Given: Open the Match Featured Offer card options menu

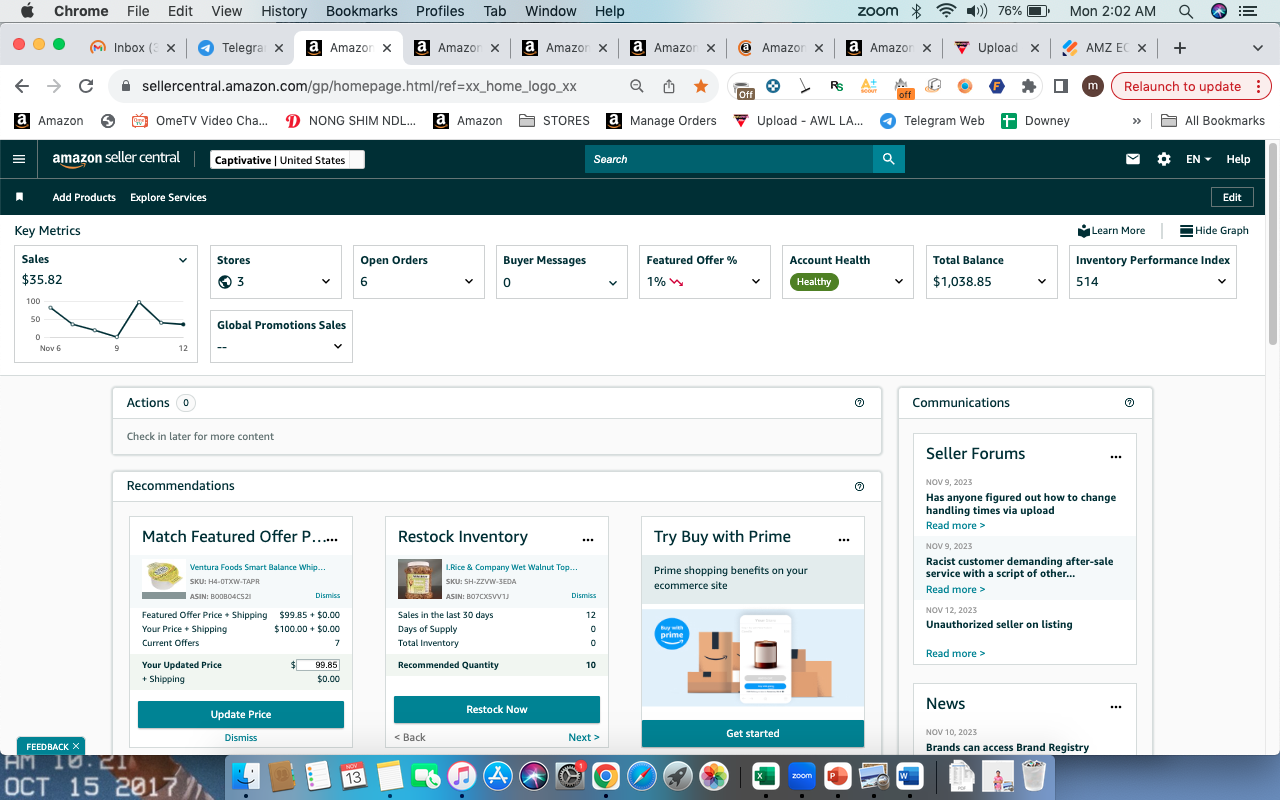Looking at the screenshot, I should point(332,539).
